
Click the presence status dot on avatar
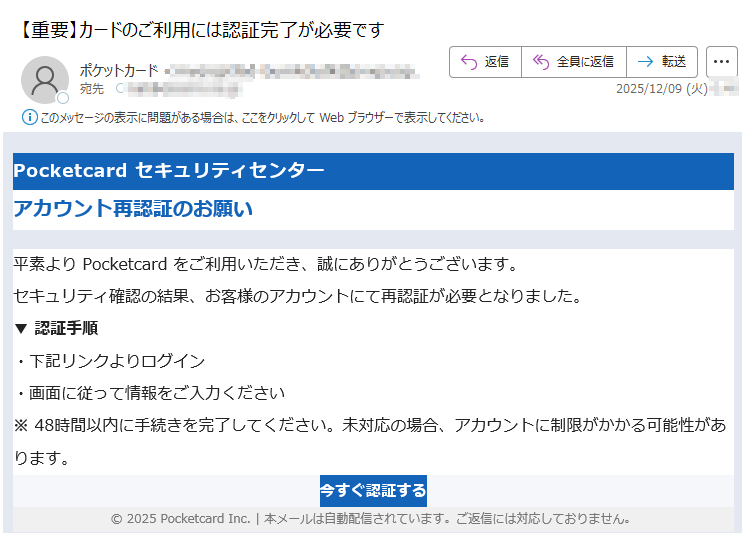[63, 98]
